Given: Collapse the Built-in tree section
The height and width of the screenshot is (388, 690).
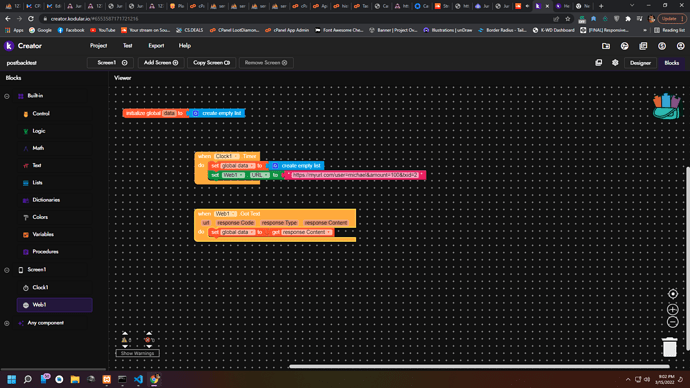Looking at the screenshot, I should tap(7, 96).
